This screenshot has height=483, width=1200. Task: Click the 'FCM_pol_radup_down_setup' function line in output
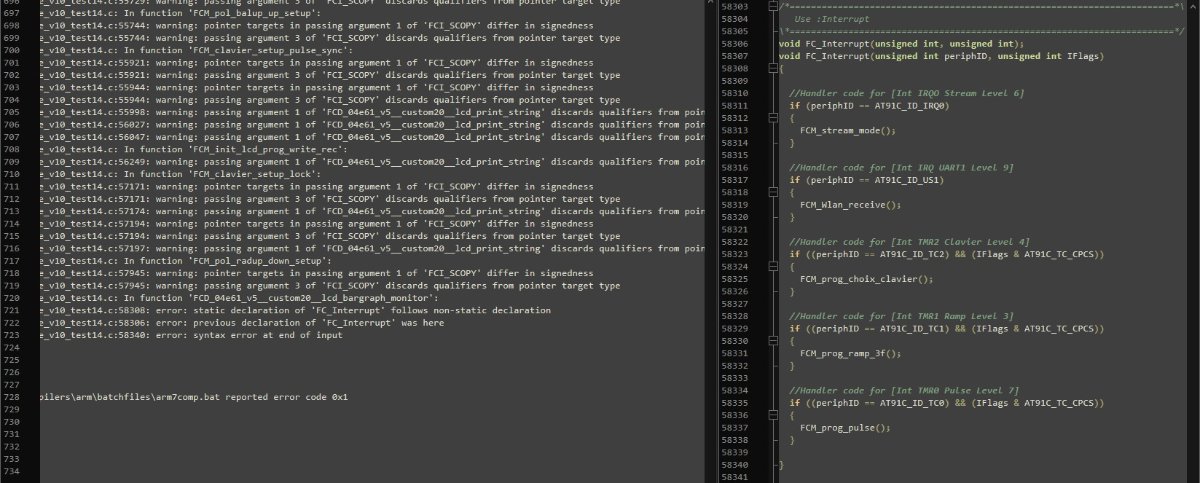[185, 261]
